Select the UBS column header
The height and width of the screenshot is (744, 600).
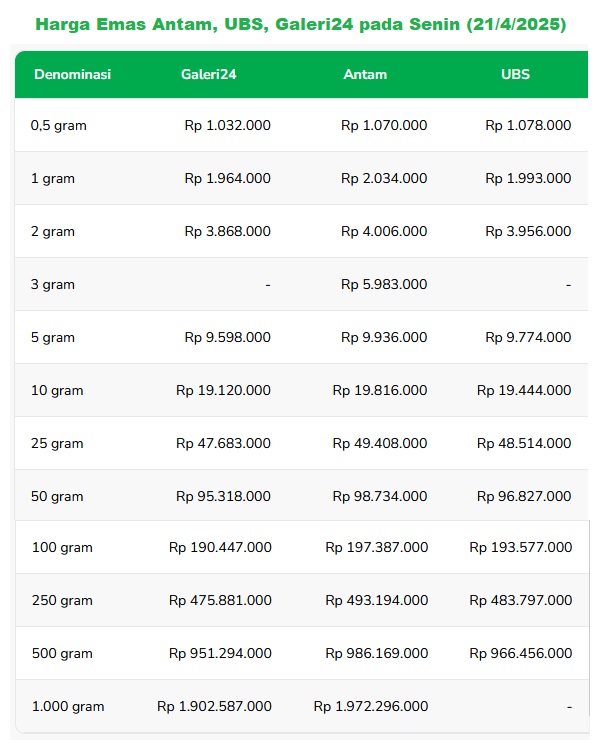(x=516, y=74)
